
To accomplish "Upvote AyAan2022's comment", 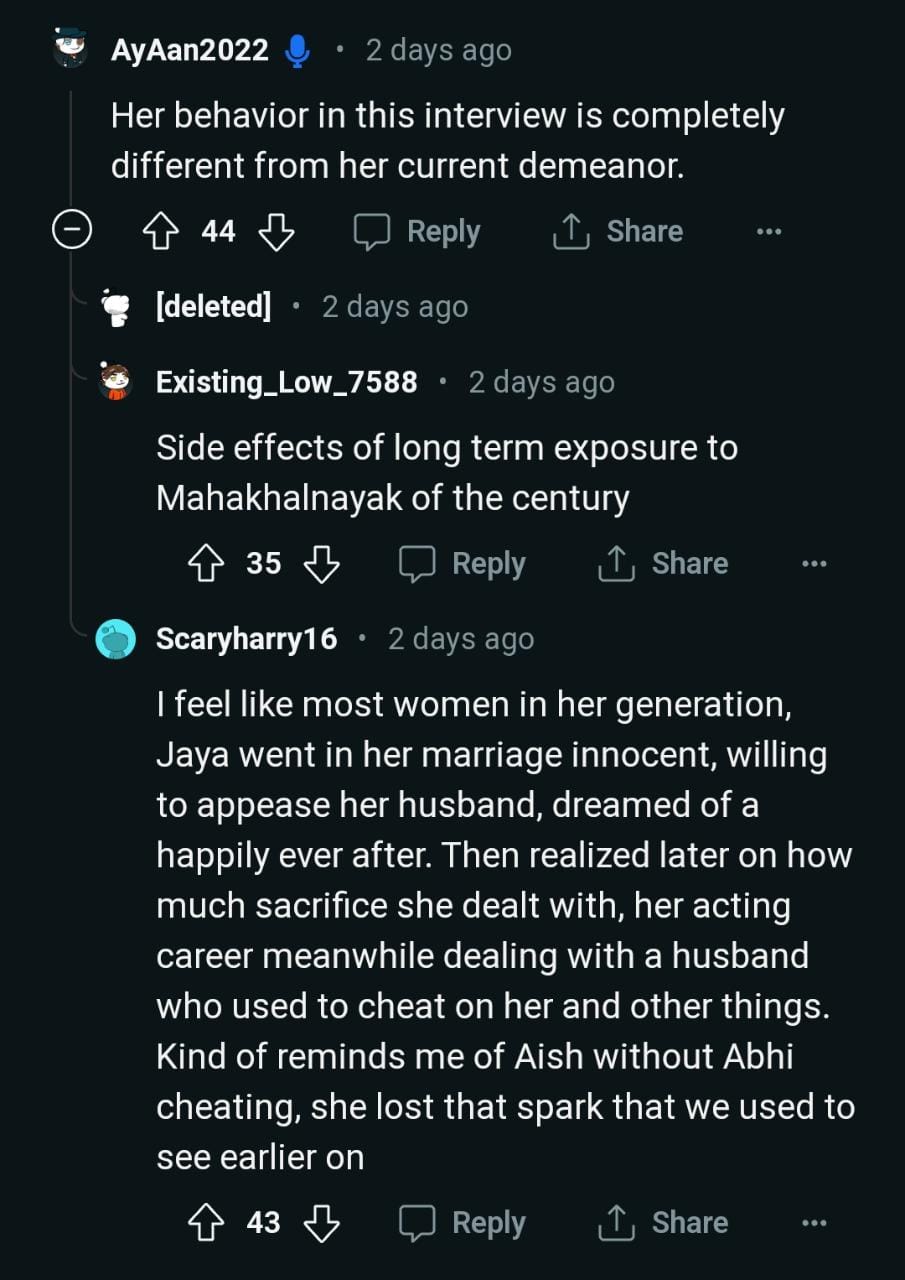I will coord(160,232).
